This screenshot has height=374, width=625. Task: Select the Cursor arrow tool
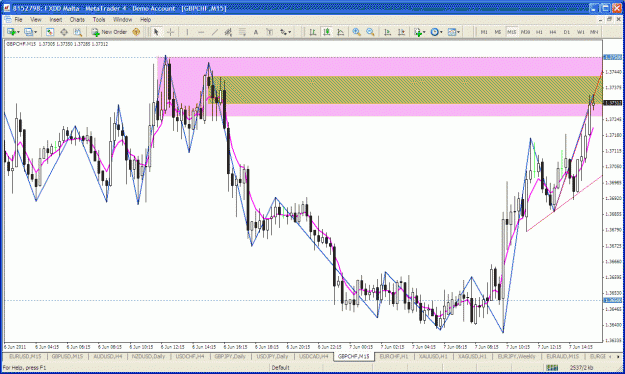[x=156, y=32]
